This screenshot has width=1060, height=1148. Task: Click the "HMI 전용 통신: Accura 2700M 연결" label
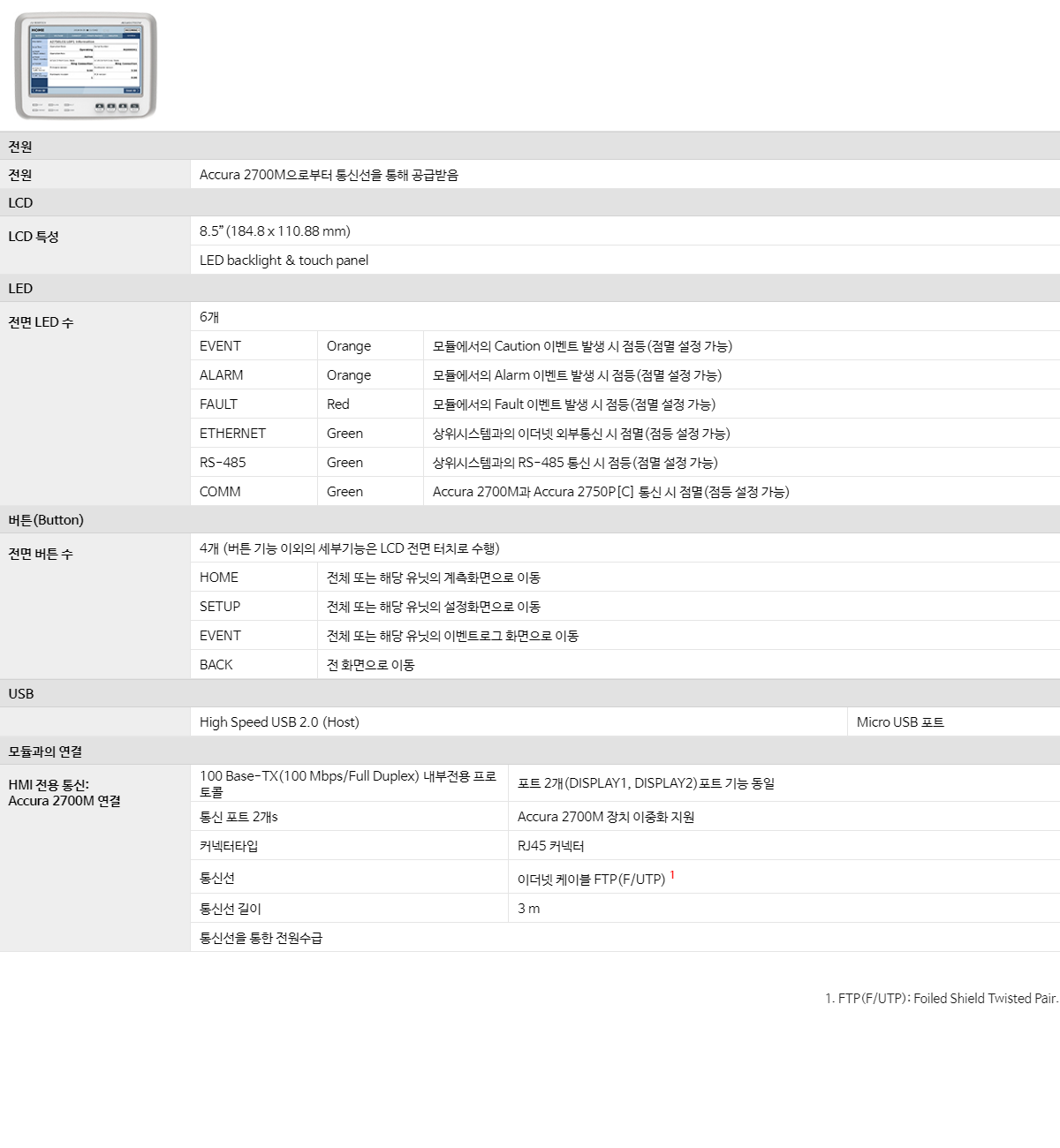(x=64, y=793)
